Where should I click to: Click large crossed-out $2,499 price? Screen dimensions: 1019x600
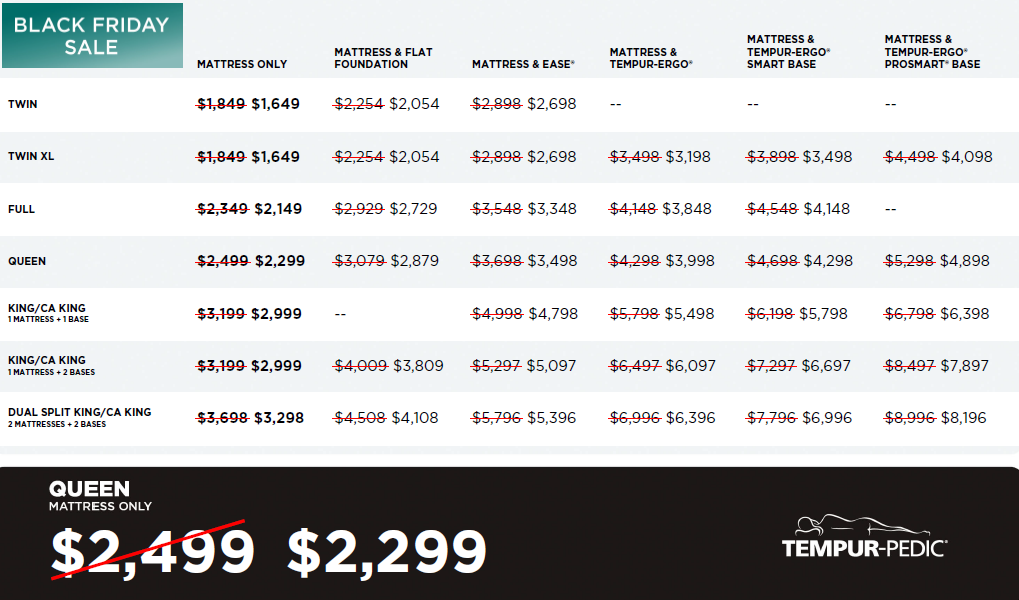tap(153, 551)
